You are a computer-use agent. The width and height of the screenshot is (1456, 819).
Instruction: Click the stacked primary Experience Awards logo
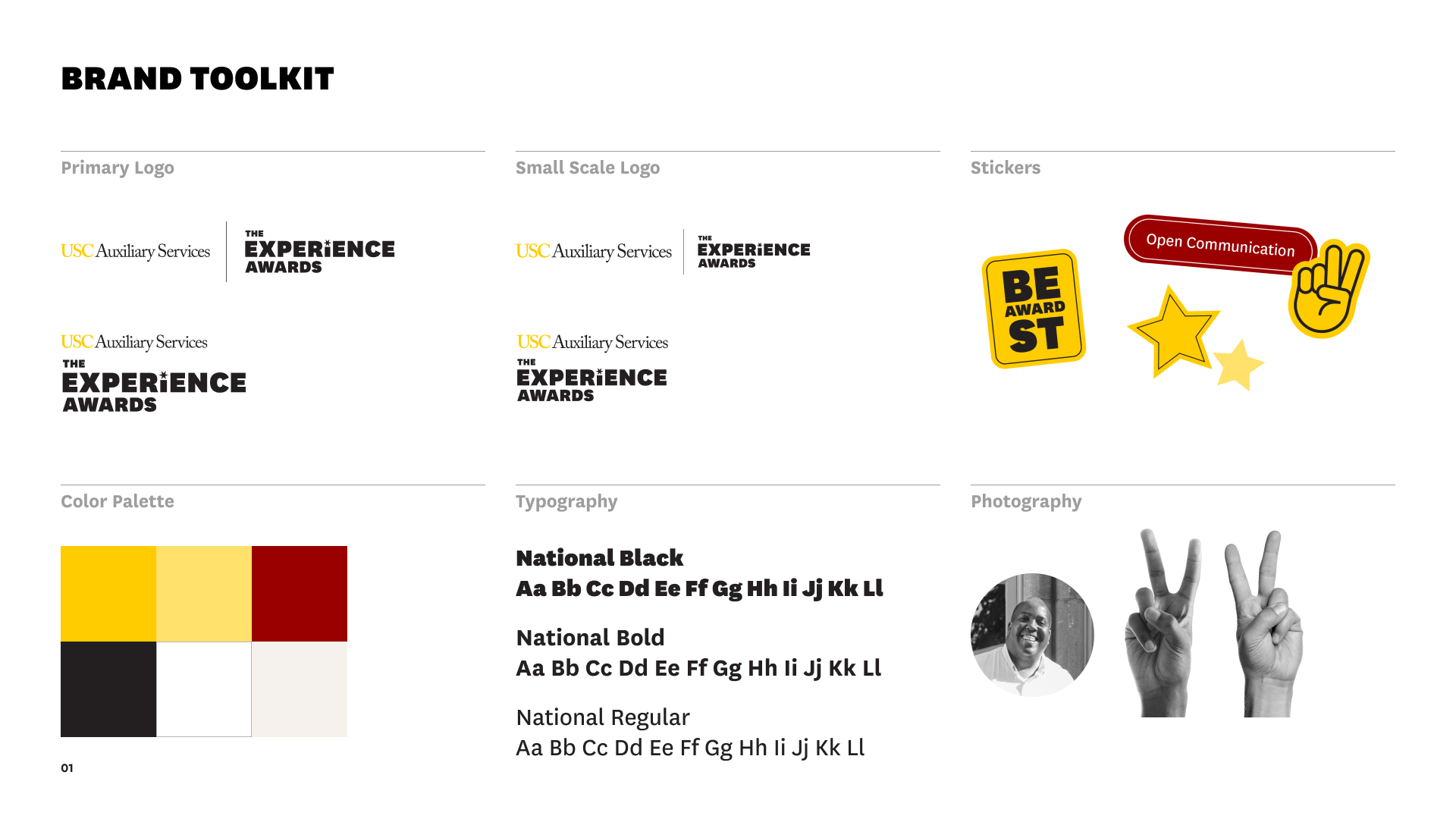tap(153, 373)
